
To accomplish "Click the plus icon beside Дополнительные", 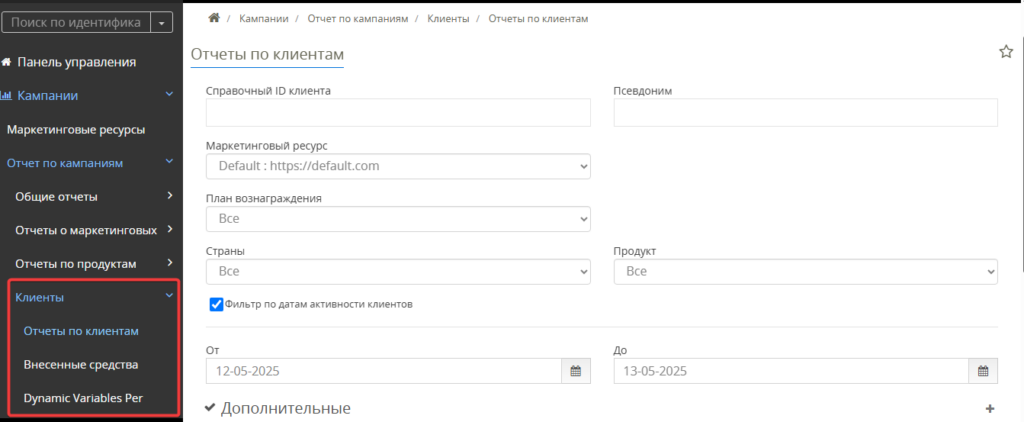I will (989, 409).
